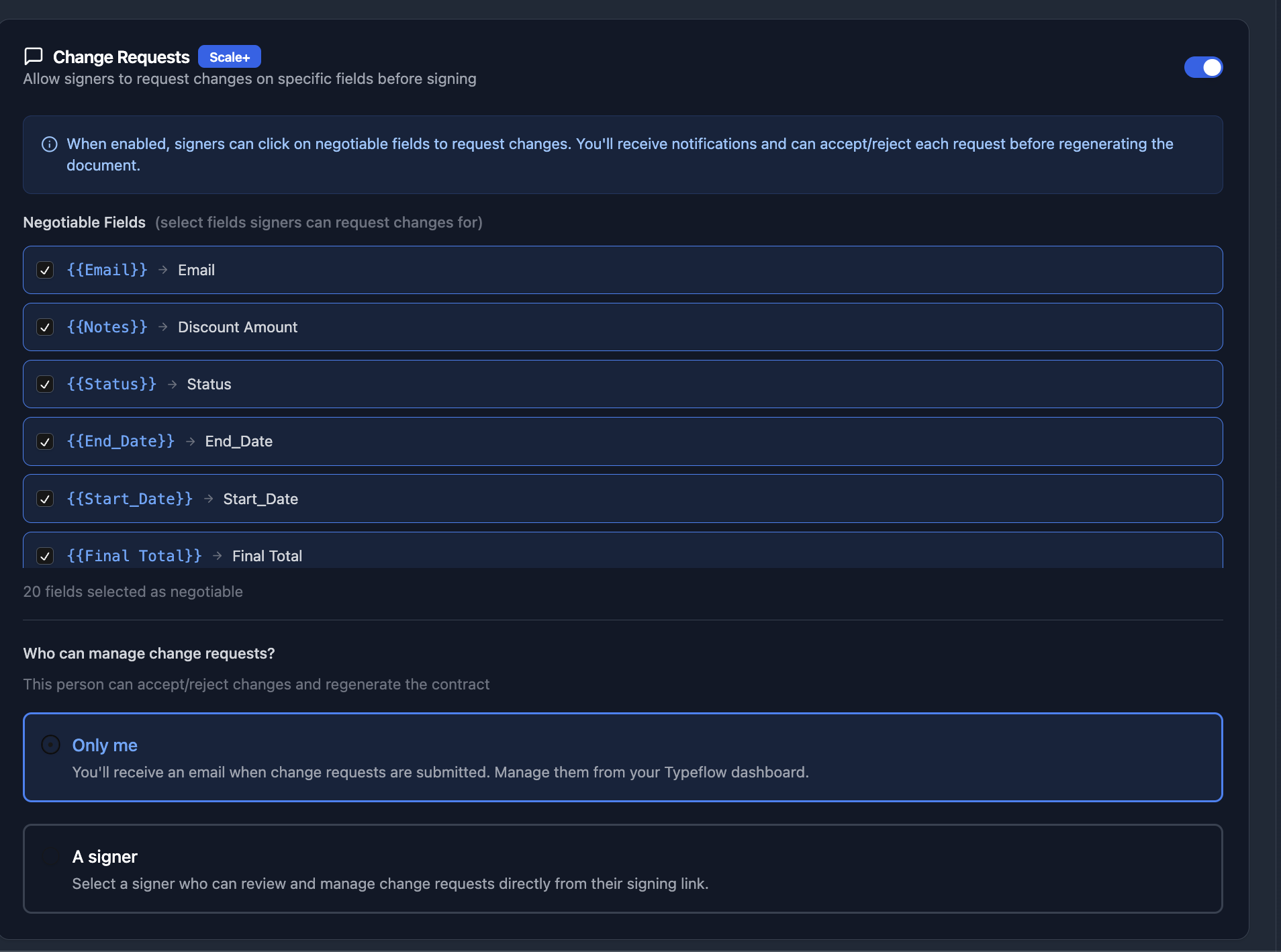
Task: Select the Only me radio button
Action: coord(50,745)
